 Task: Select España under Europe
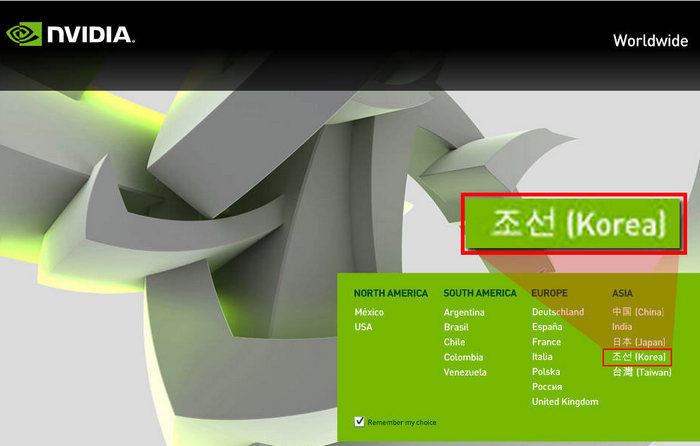(x=549, y=327)
